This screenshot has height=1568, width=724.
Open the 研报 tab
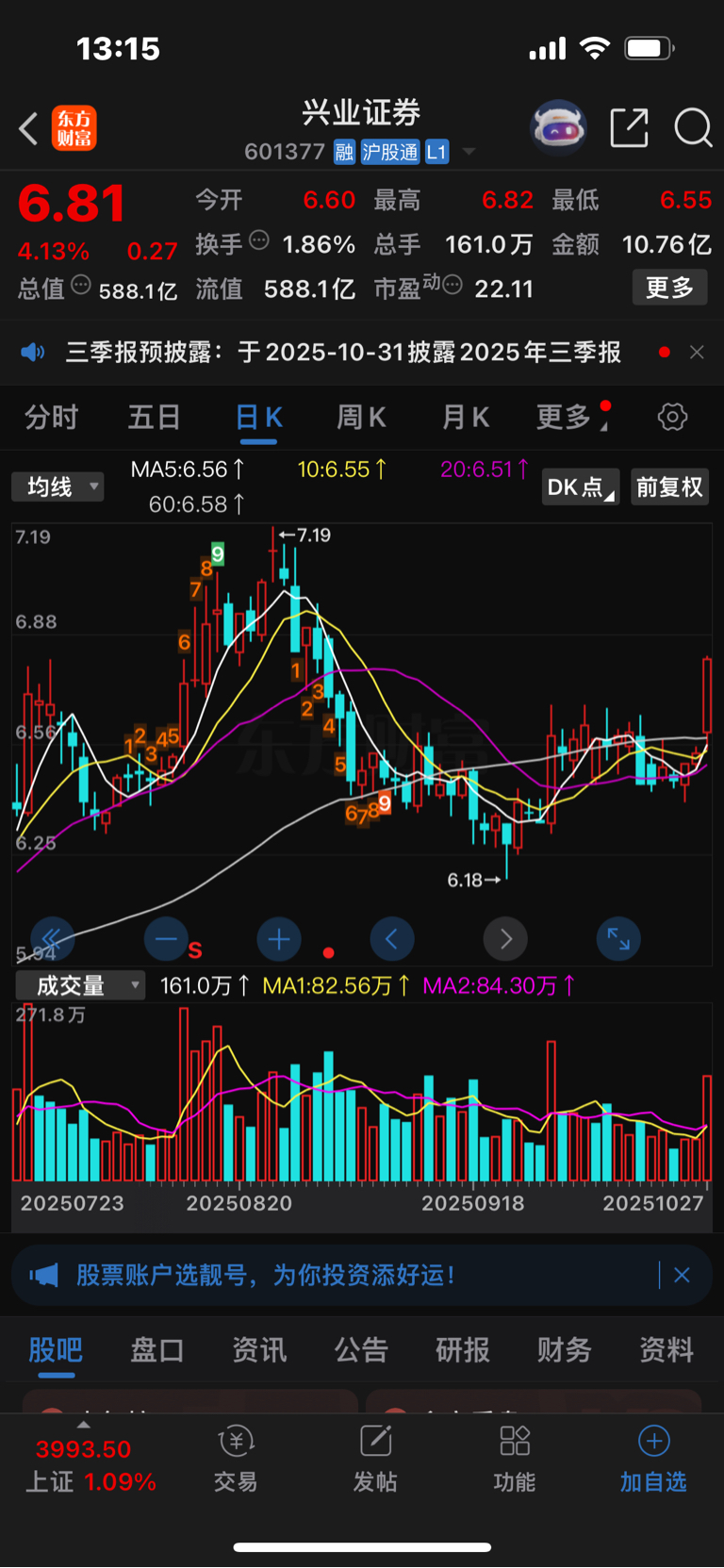463,1350
